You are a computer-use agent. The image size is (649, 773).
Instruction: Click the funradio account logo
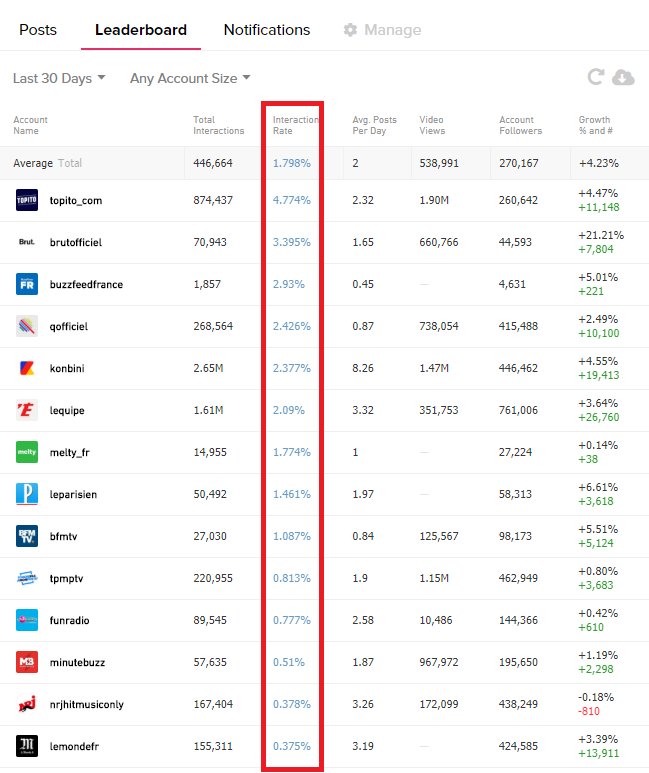[x=27, y=620]
